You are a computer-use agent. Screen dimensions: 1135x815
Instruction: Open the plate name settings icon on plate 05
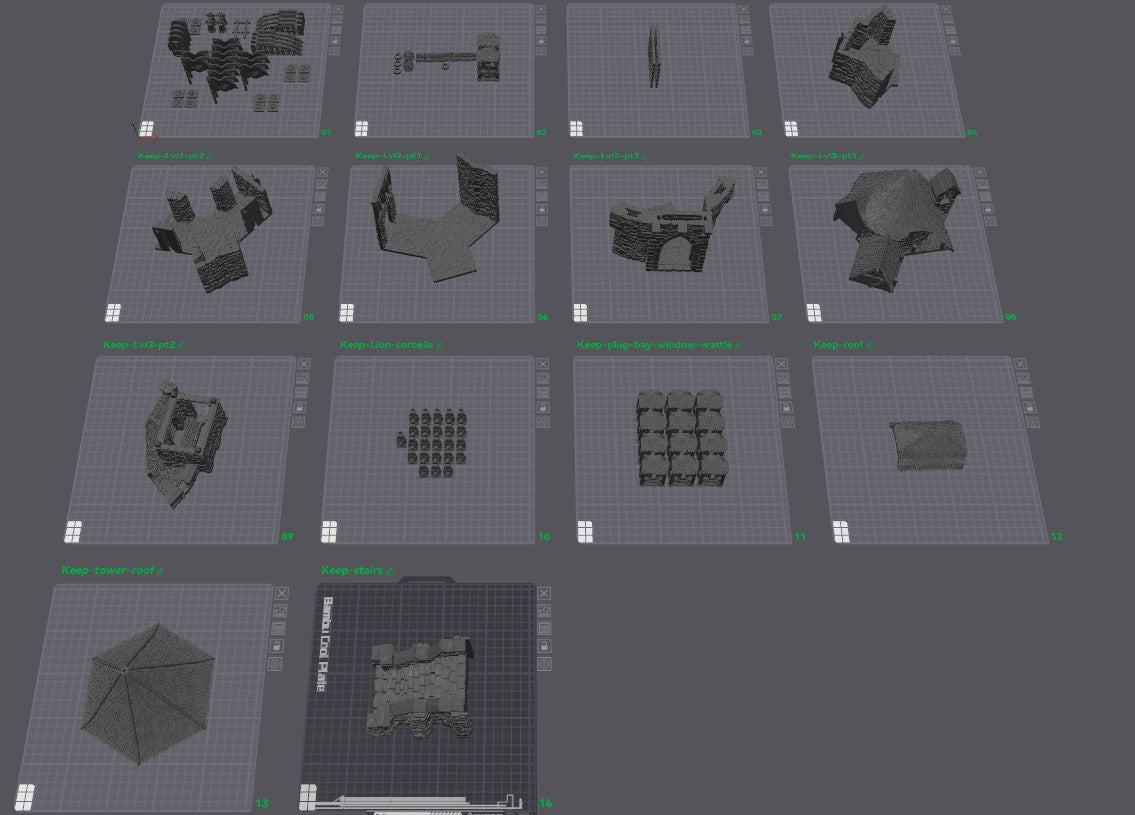320,221
